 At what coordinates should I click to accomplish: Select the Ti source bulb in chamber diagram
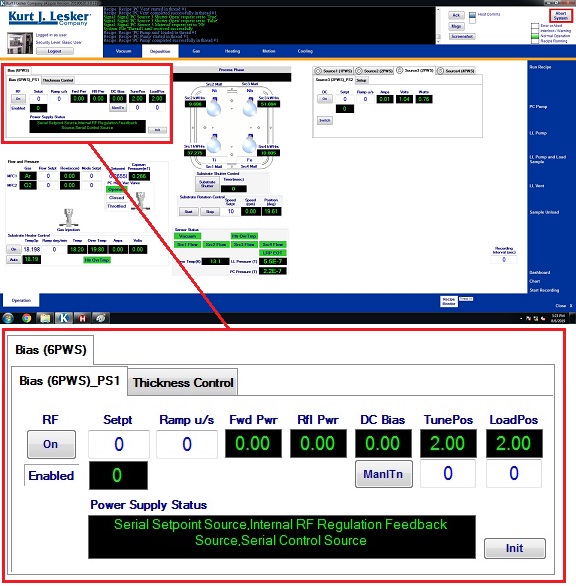pos(214,144)
